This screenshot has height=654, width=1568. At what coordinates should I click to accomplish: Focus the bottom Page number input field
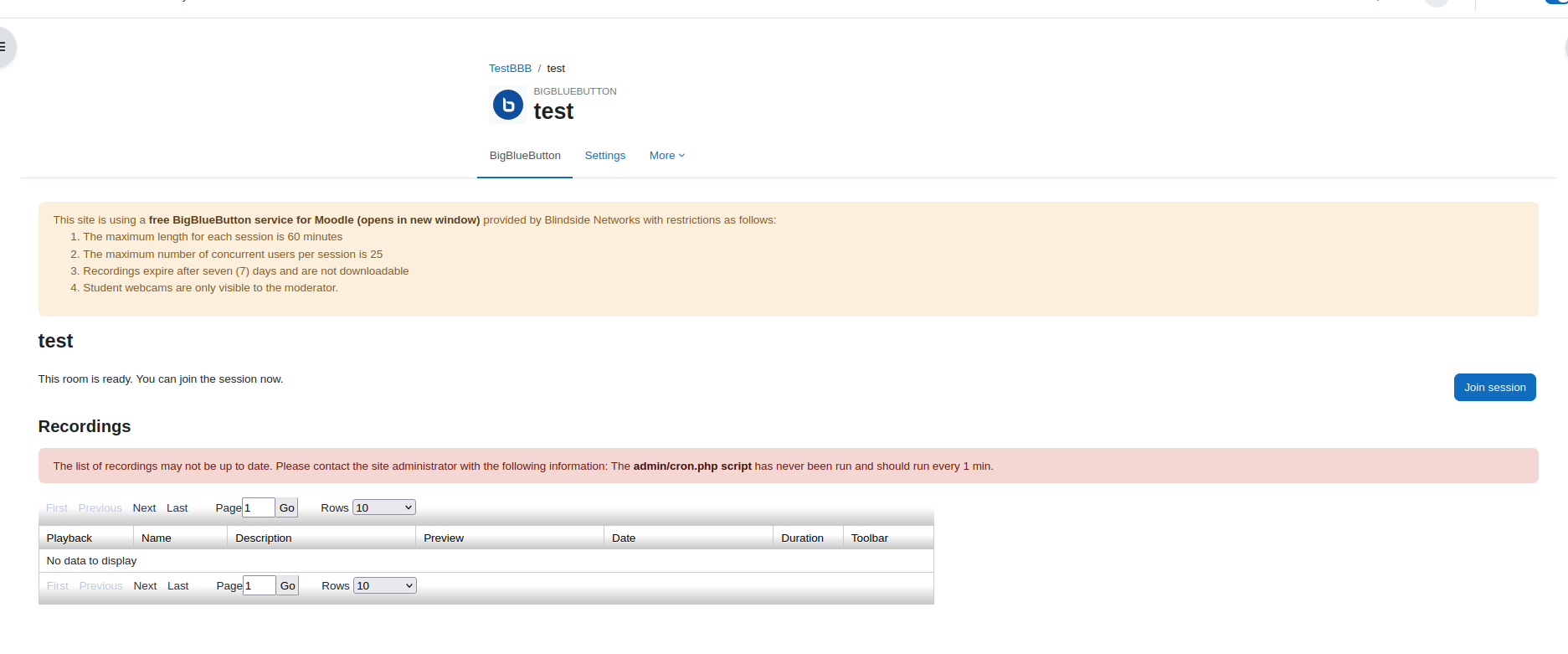point(260,585)
